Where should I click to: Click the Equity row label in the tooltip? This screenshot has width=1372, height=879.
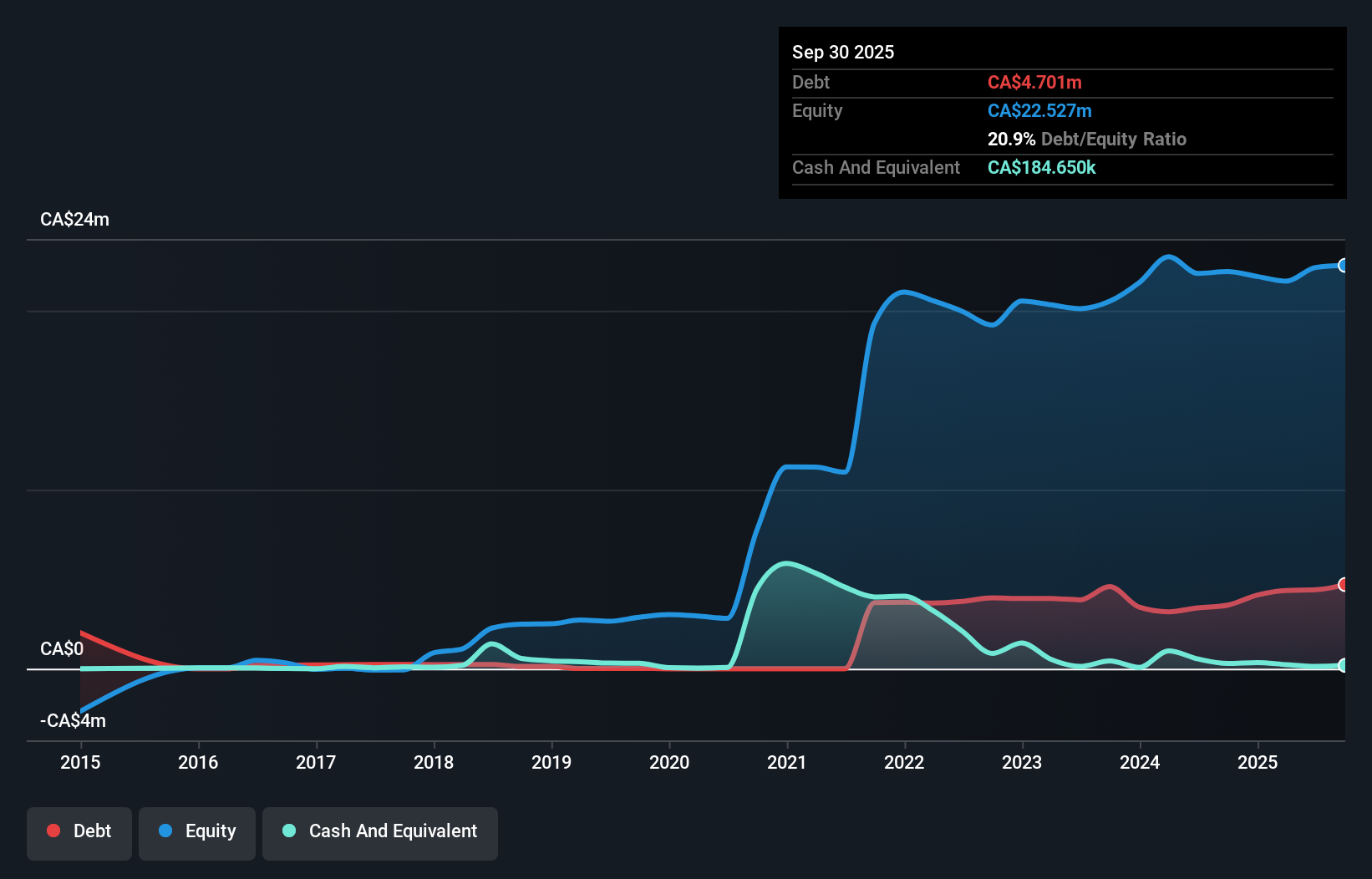coord(817,110)
